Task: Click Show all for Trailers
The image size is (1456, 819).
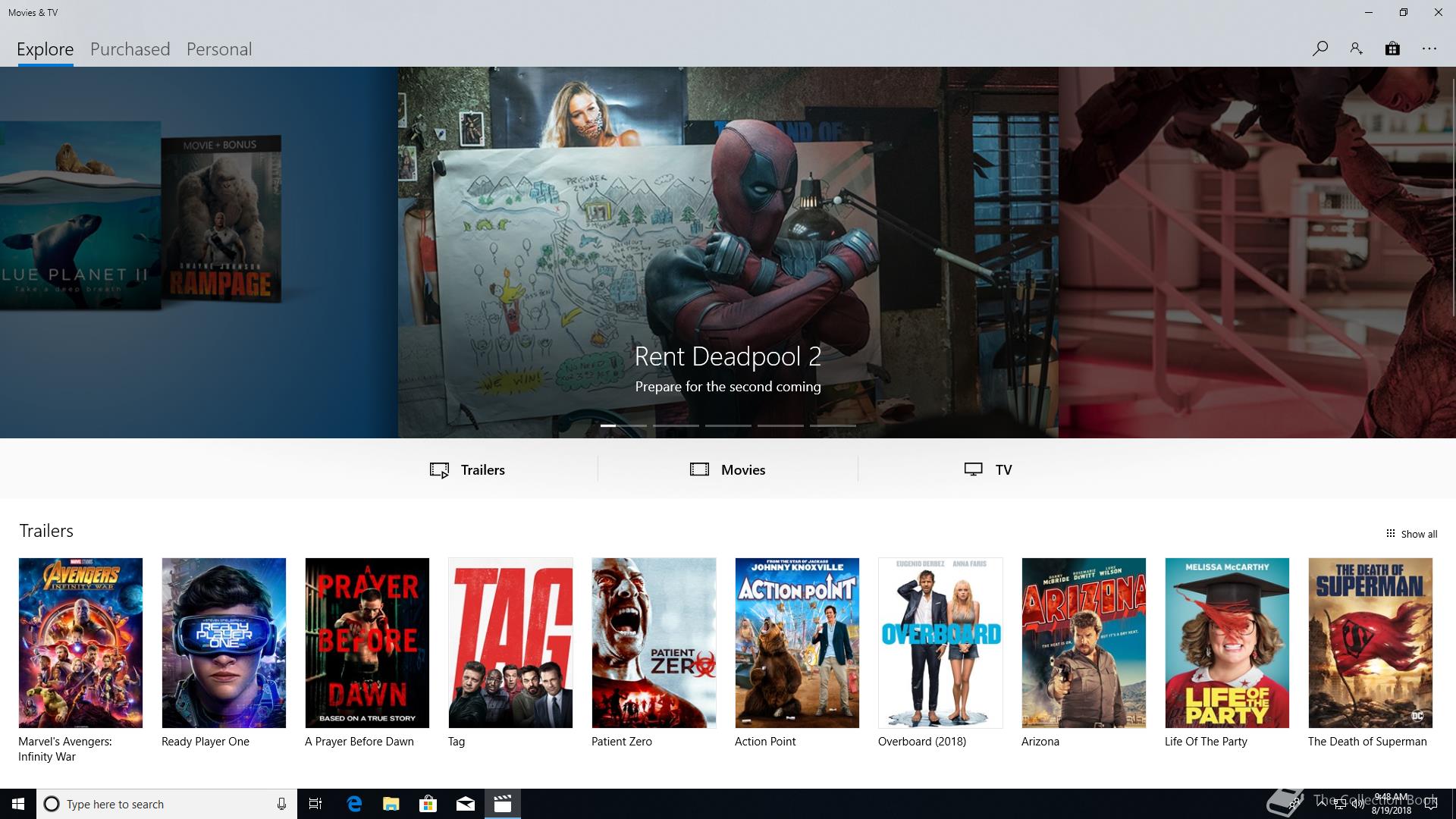Action: pos(1411,534)
